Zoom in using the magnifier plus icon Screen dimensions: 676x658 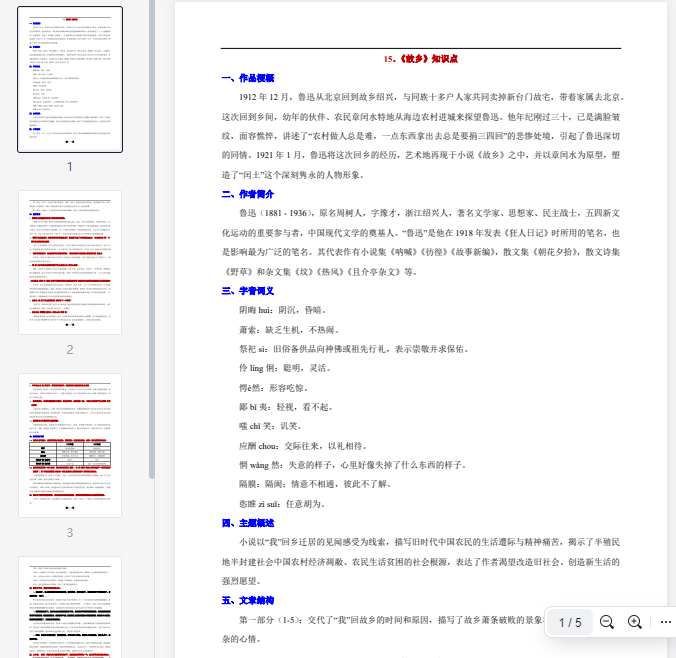point(634,622)
